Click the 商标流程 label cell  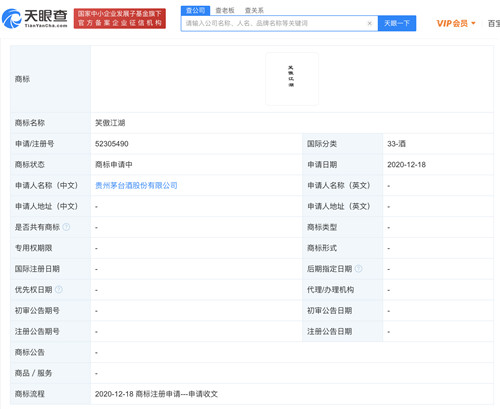pos(50,394)
